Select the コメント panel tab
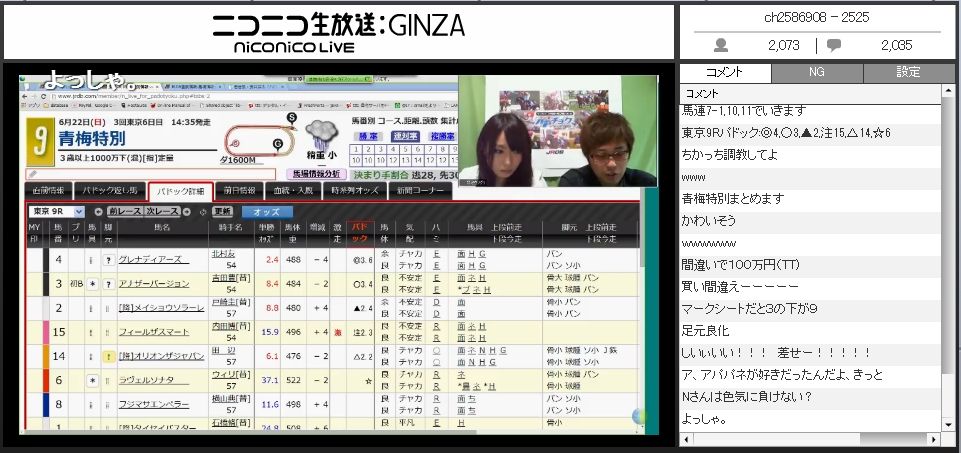Screen dimensions: 961x453 click(725, 72)
